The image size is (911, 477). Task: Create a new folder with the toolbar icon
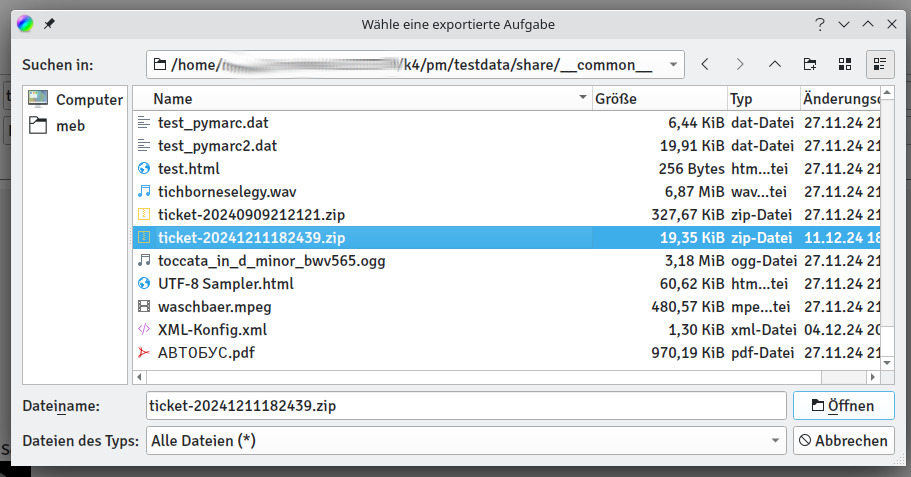click(x=810, y=64)
